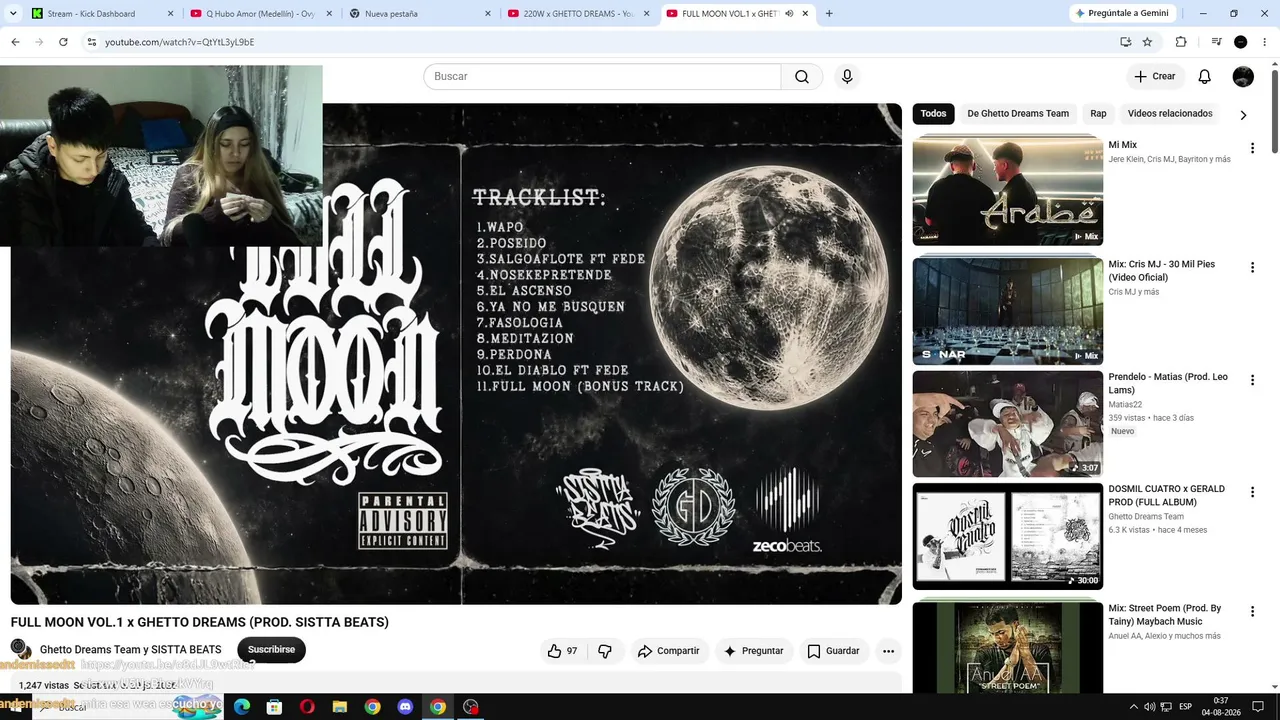Open the Prendelo - Matias video thumbnail
The image size is (1280, 720).
[1008, 424]
